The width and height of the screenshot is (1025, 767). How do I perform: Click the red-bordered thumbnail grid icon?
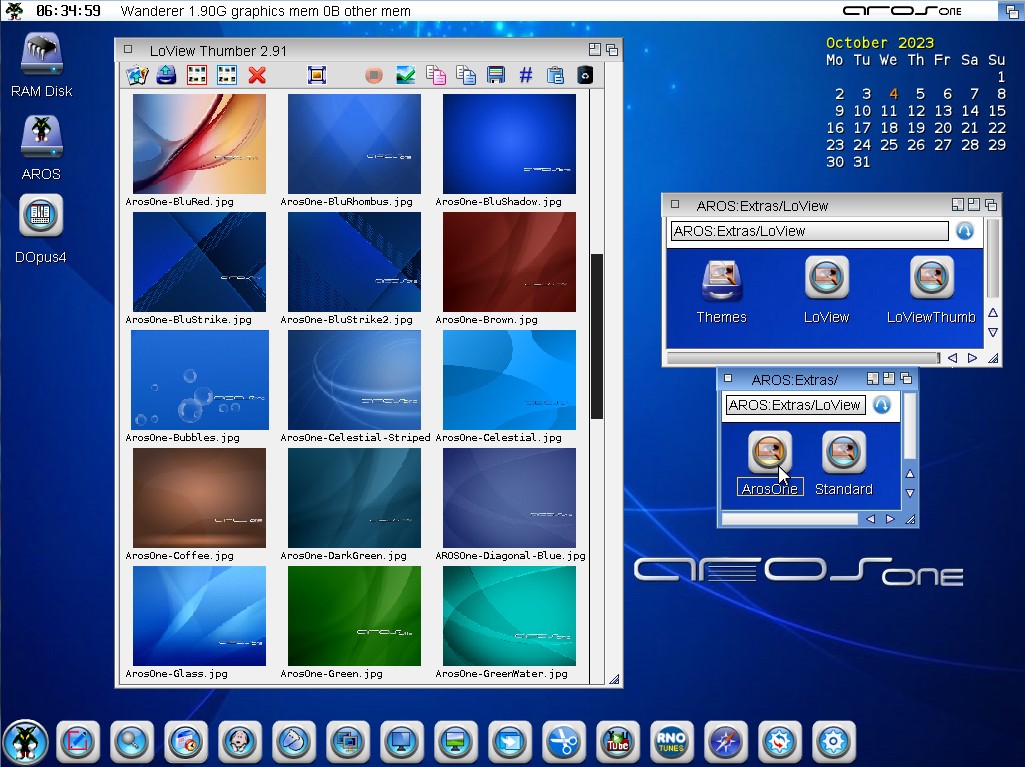[x=197, y=75]
